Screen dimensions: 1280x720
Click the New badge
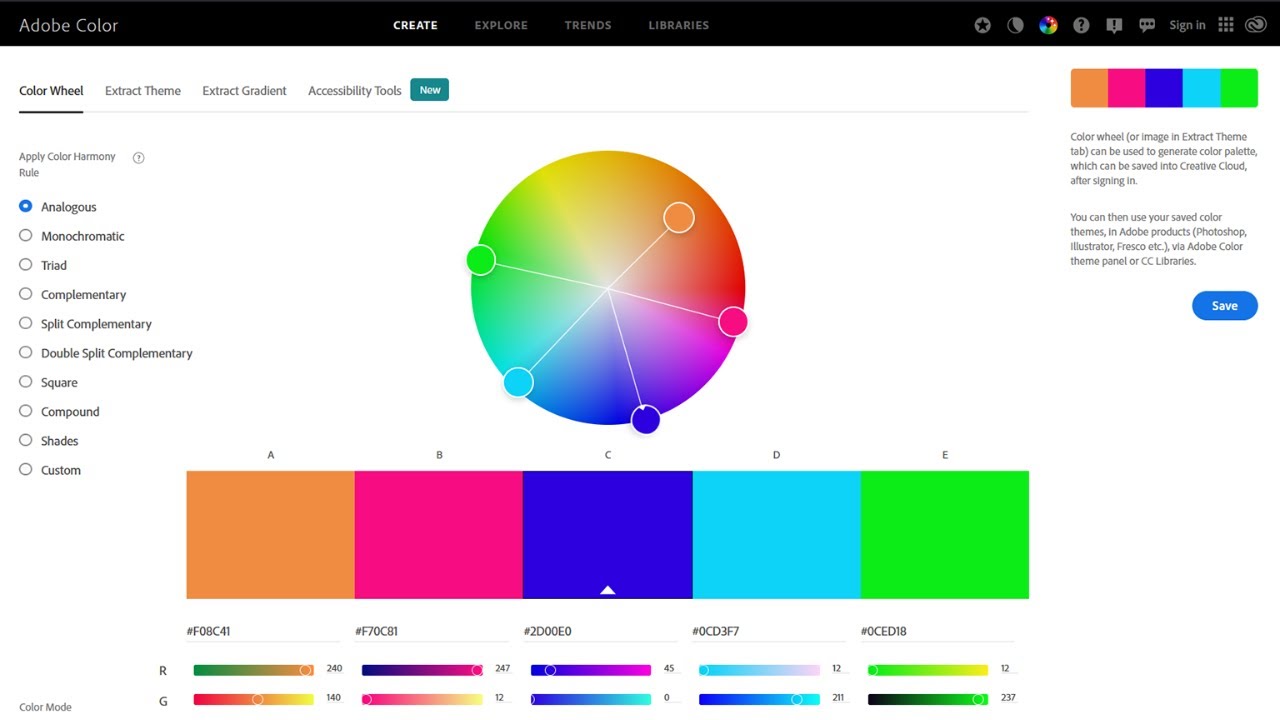coord(430,90)
